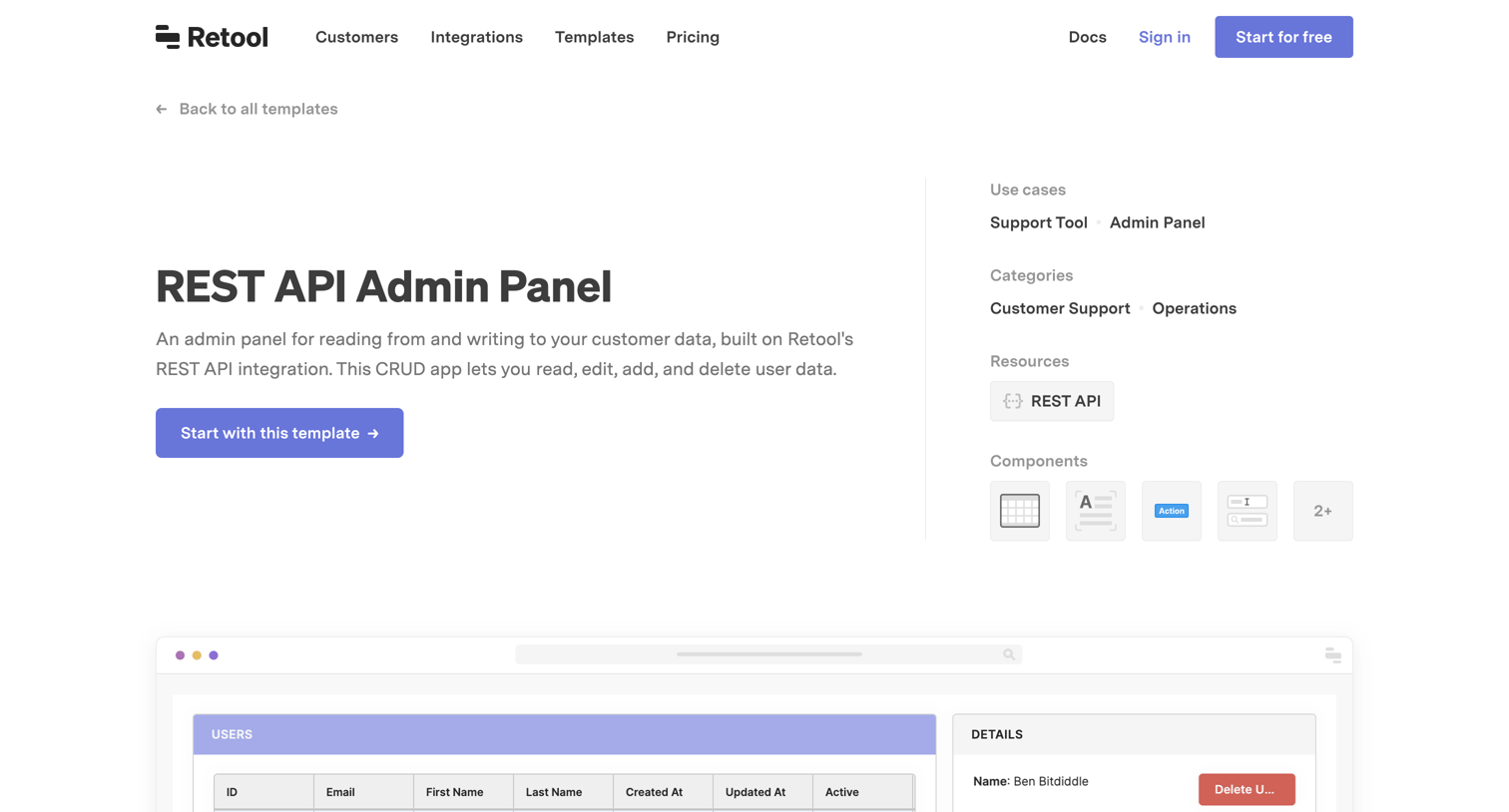This screenshot has width=1509, height=812.
Task: Click the back arrow icon
Action: coord(162,109)
